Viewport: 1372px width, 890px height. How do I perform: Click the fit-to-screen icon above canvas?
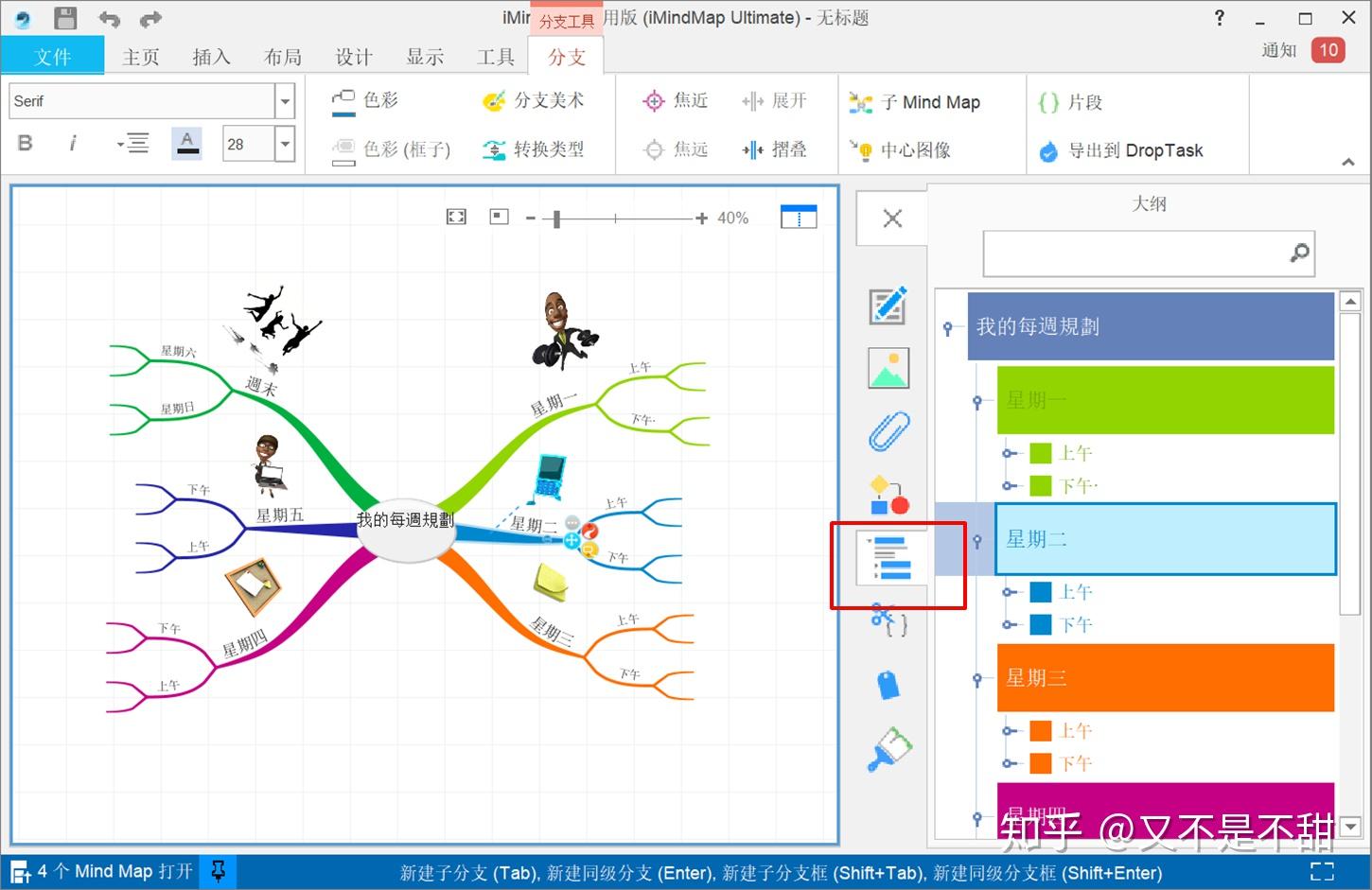pyautogui.click(x=456, y=218)
